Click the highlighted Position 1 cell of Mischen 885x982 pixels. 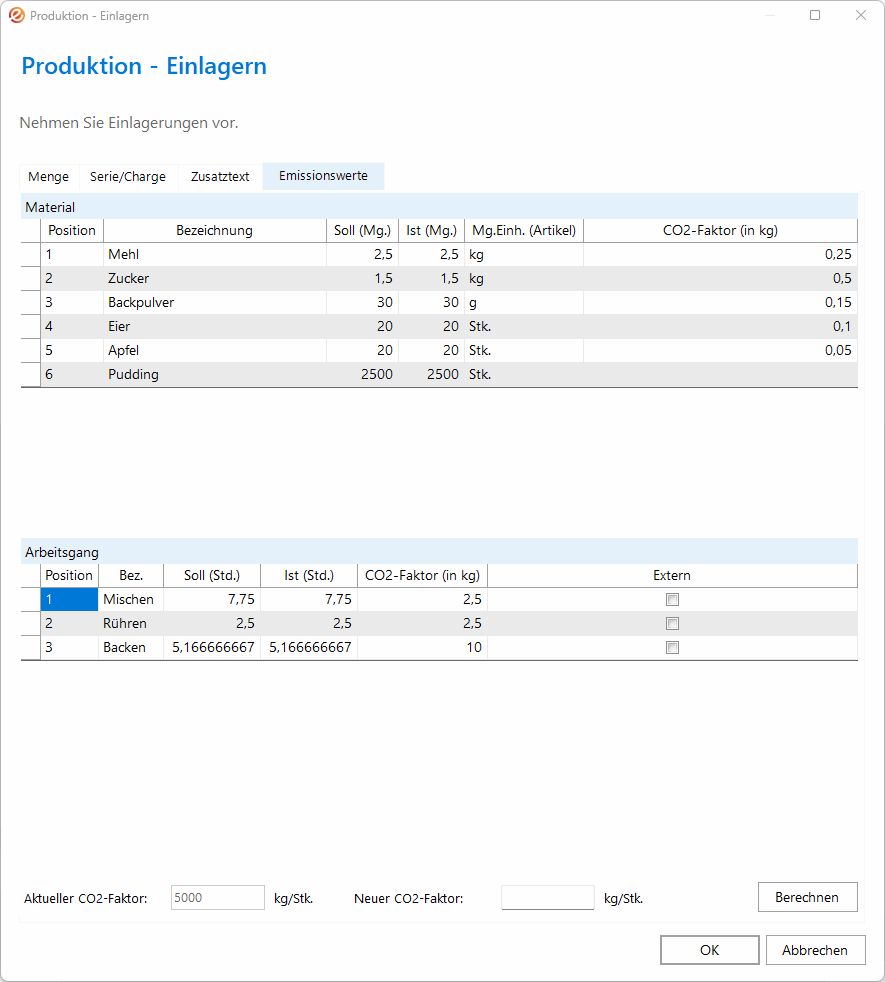point(70,599)
